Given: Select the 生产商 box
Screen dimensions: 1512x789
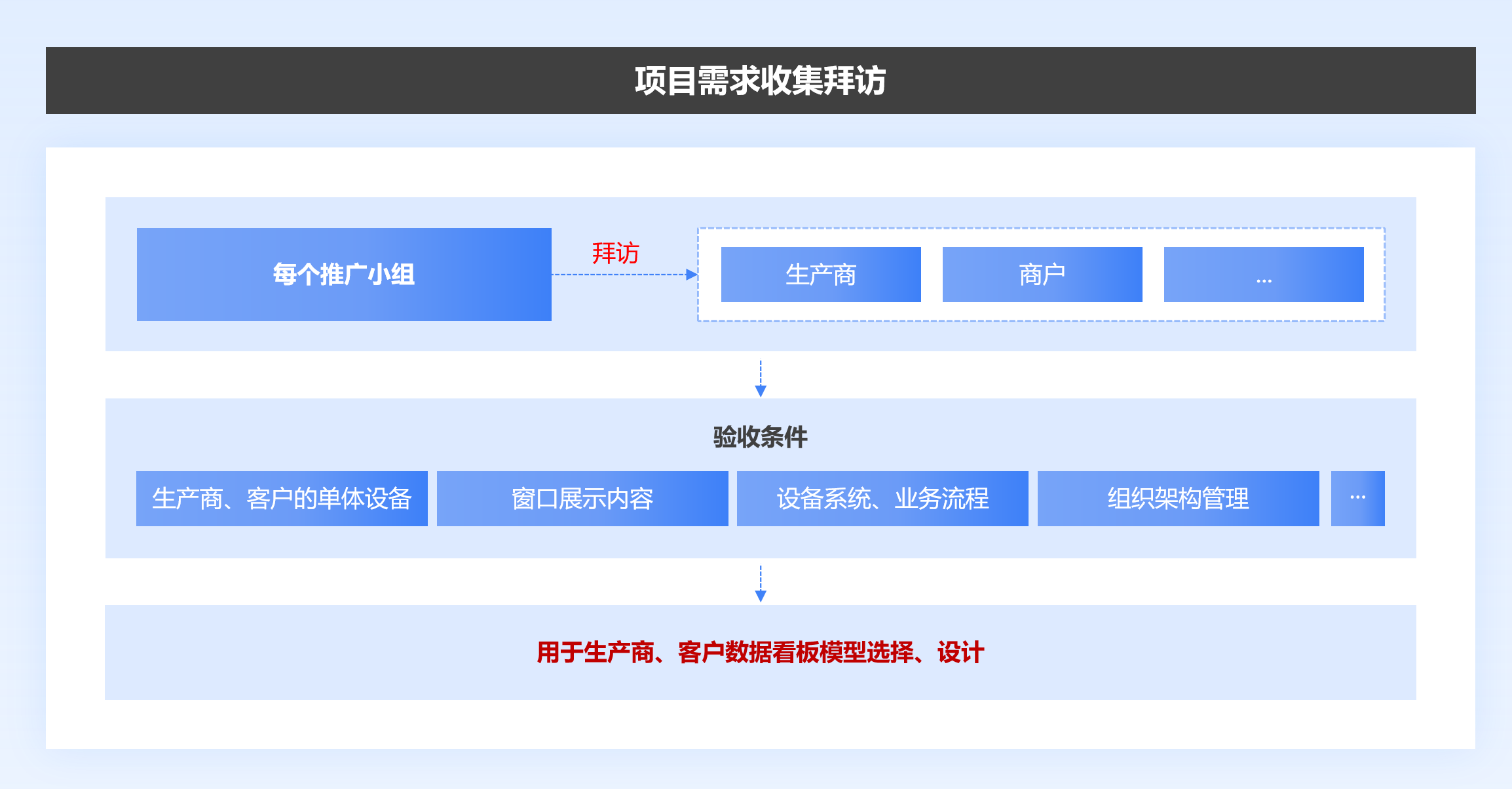Looking at the screenshot, I should (x=821, y=275).
